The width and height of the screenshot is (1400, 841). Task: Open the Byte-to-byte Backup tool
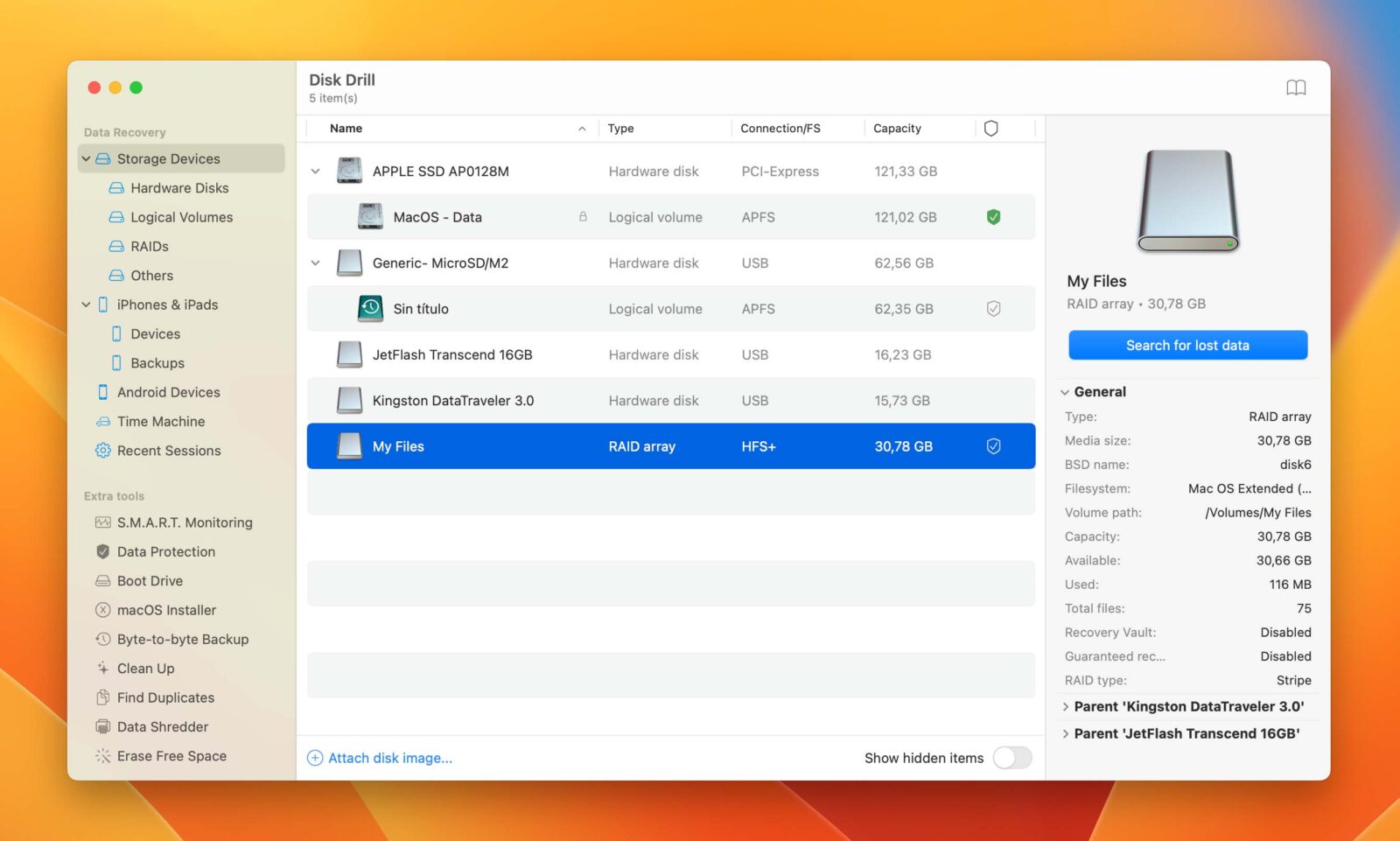182,639
